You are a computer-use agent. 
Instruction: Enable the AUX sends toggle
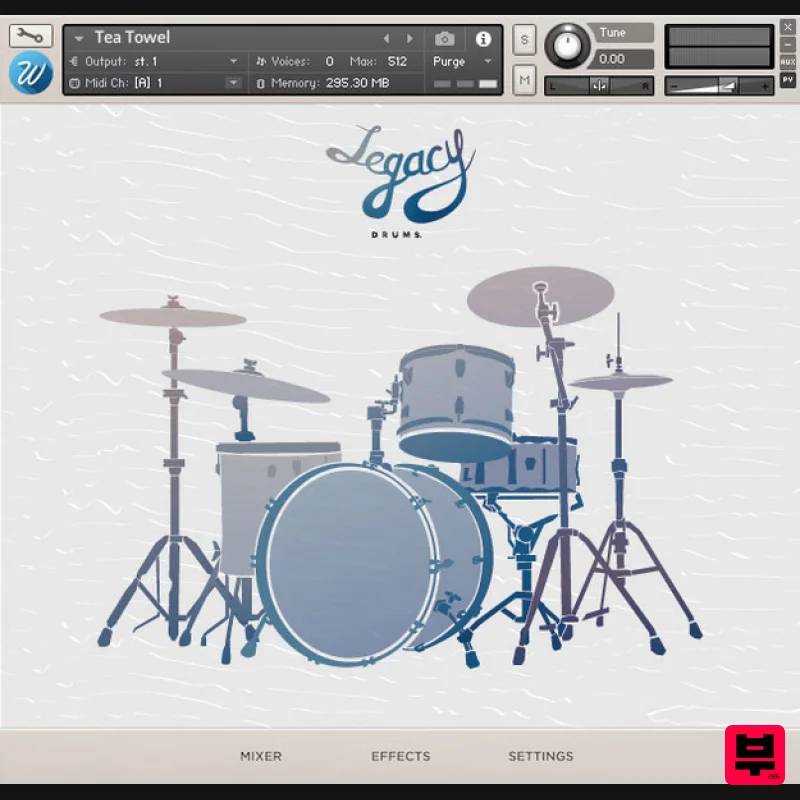[x=789, y=62]
